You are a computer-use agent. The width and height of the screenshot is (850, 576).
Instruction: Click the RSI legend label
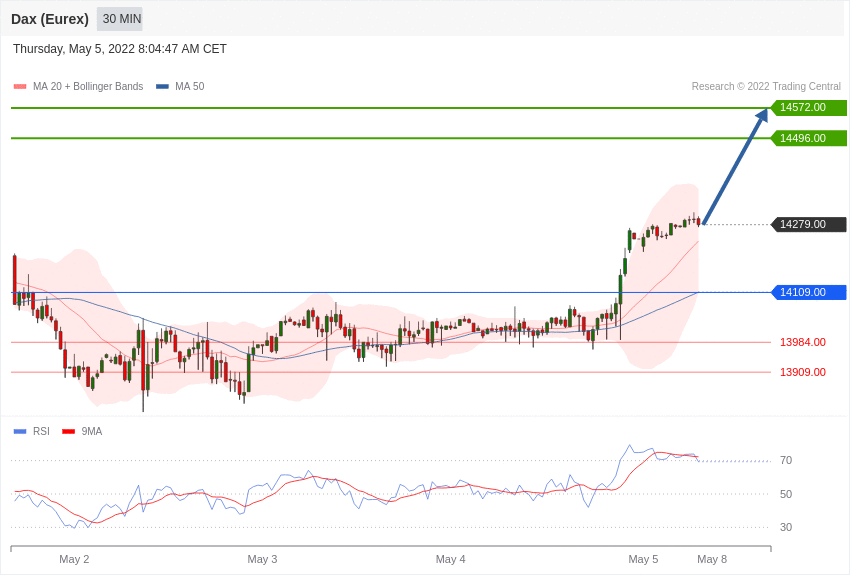pos(41,431)
